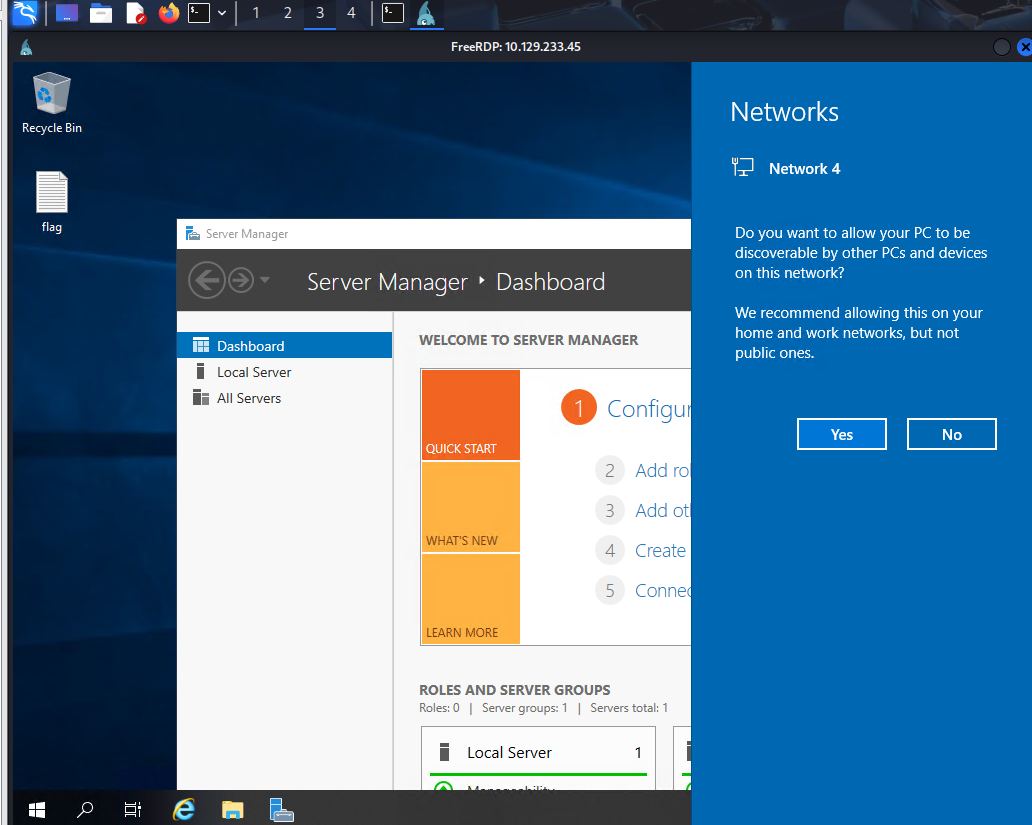The image size is (1032, 825).
Task: Click Server Manager window title icon
Action: tap(192, 234)
